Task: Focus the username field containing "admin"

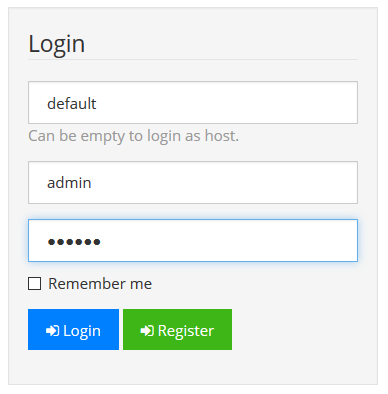Action: coord(193,182)
